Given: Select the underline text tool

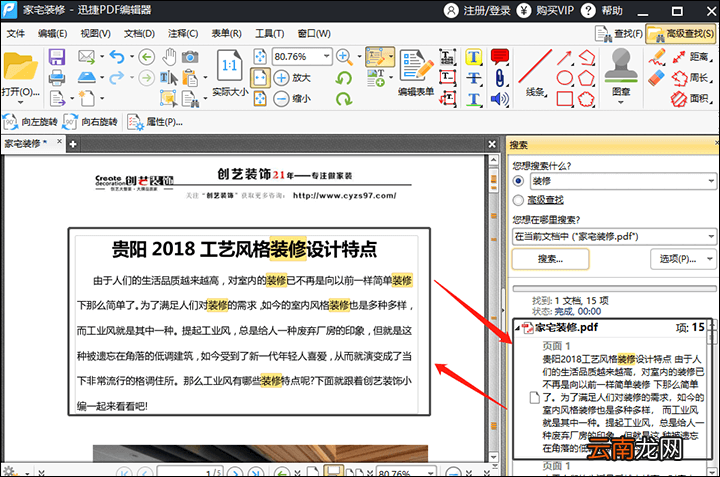Looking at the screenshot, I should [473, 99].
